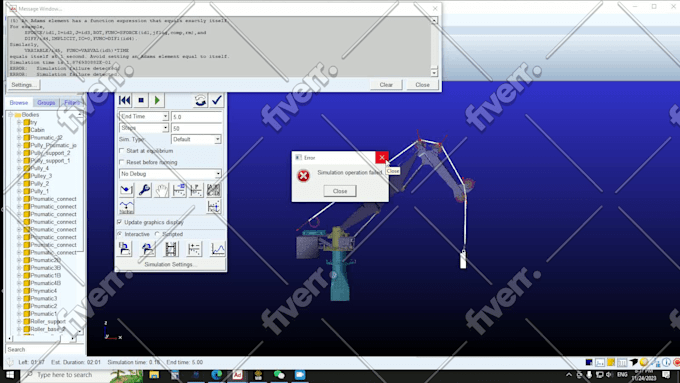Click Close in the Message Window
680x383 pixels.
422,85
